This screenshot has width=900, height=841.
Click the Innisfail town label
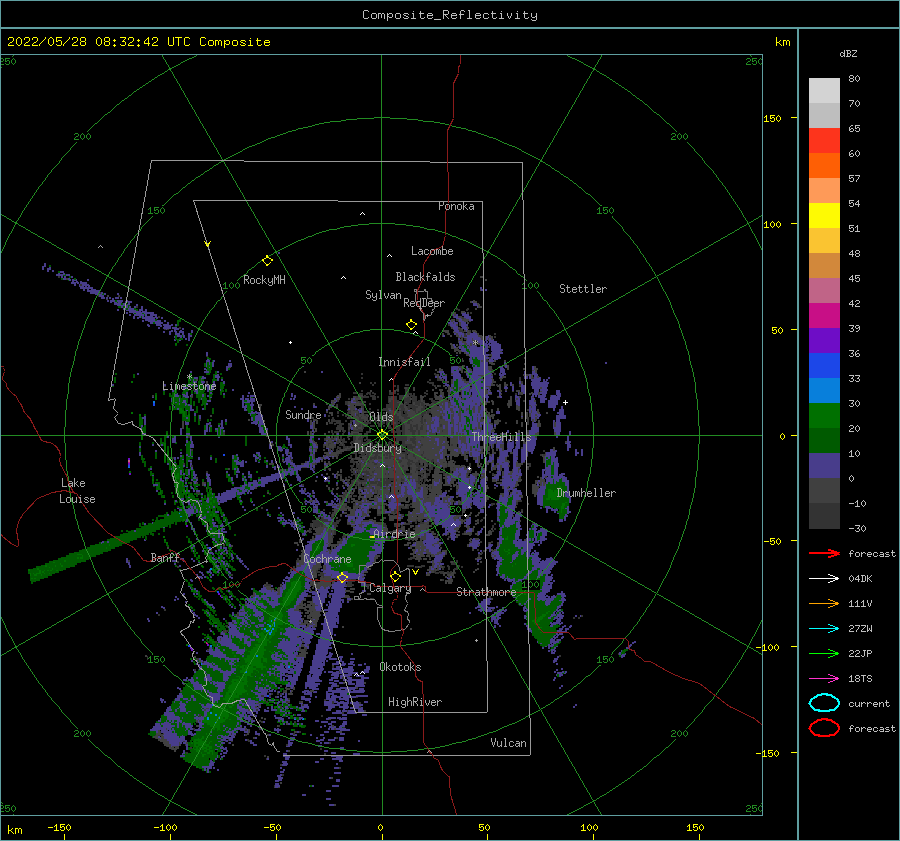404,362
